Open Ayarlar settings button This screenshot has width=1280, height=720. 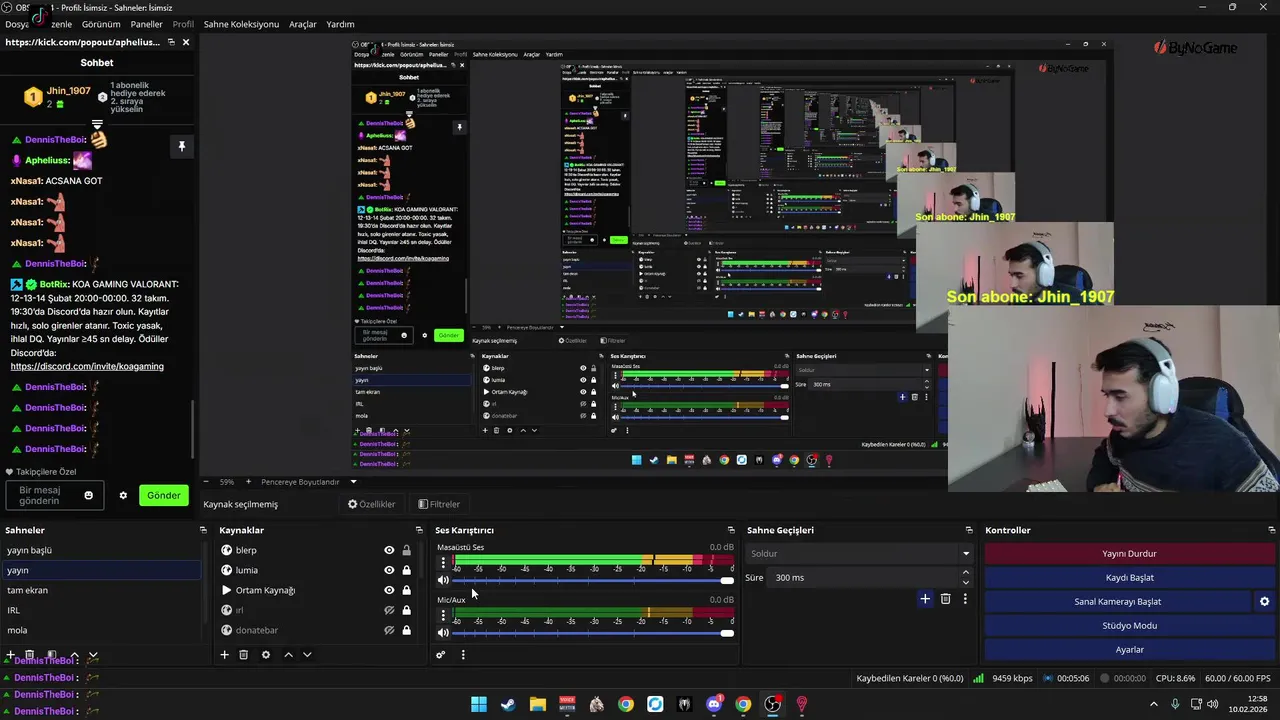click(1130, 649)
